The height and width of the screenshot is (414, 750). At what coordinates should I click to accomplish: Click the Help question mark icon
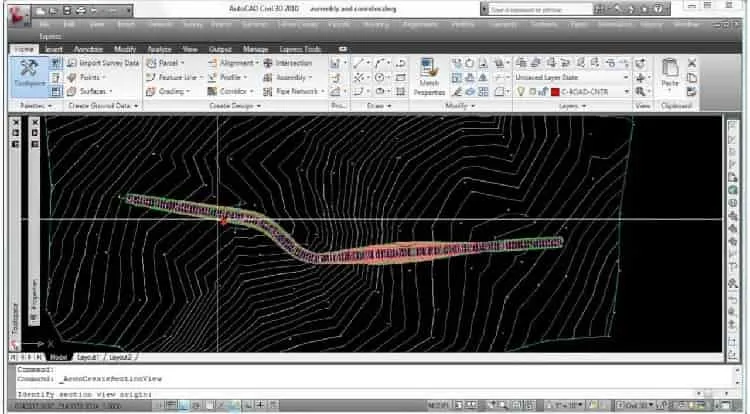[x=660, y=9]
